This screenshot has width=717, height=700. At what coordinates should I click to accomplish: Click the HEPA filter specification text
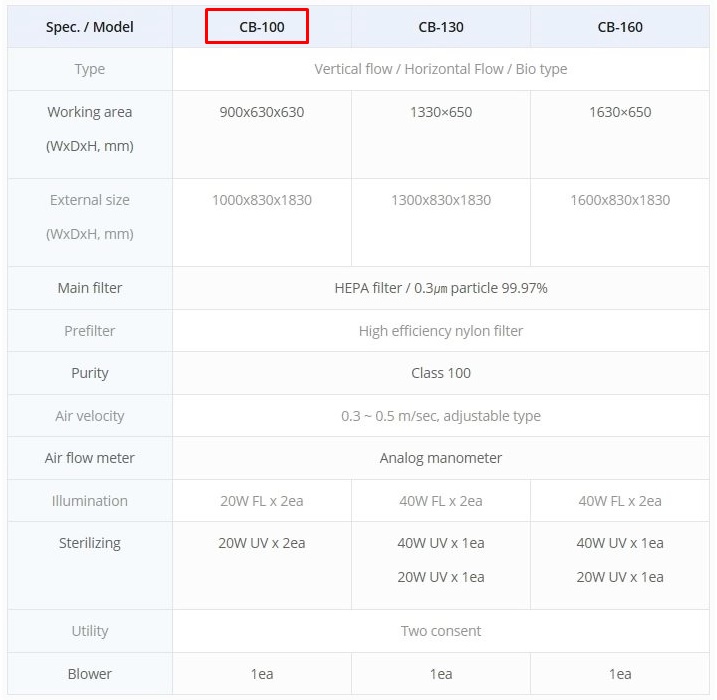pyautogui.click(x=440, y=288)
